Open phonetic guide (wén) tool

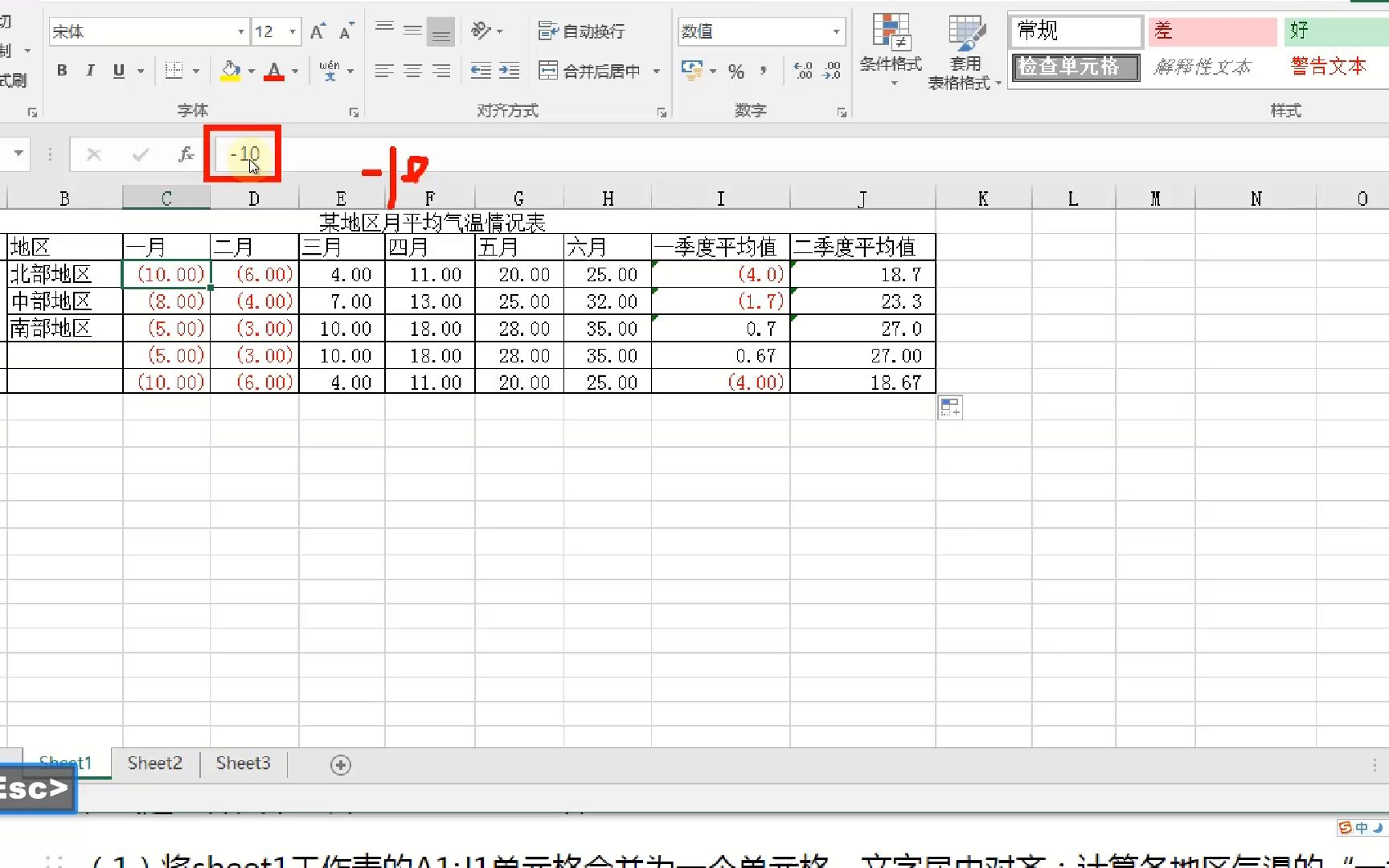(330, 71)
